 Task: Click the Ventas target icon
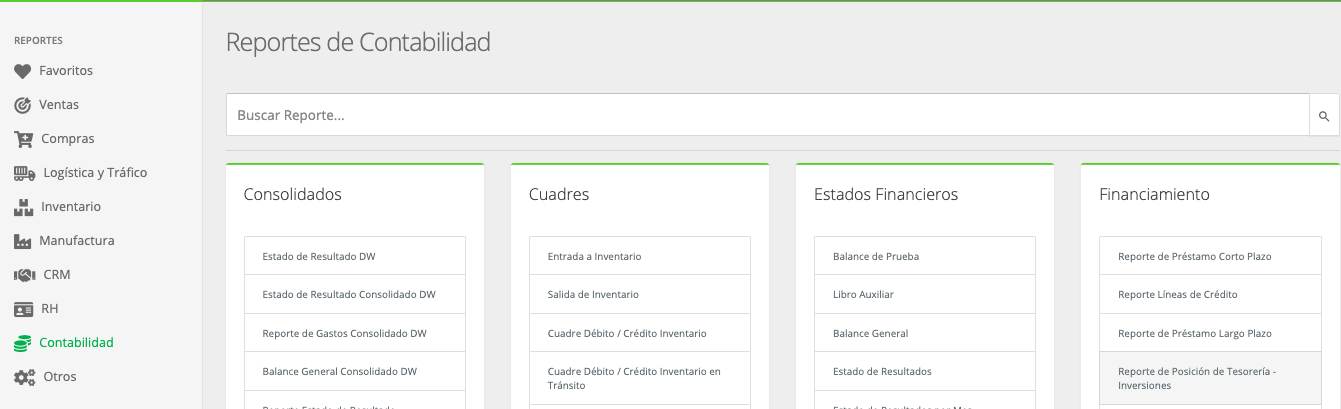22,105
